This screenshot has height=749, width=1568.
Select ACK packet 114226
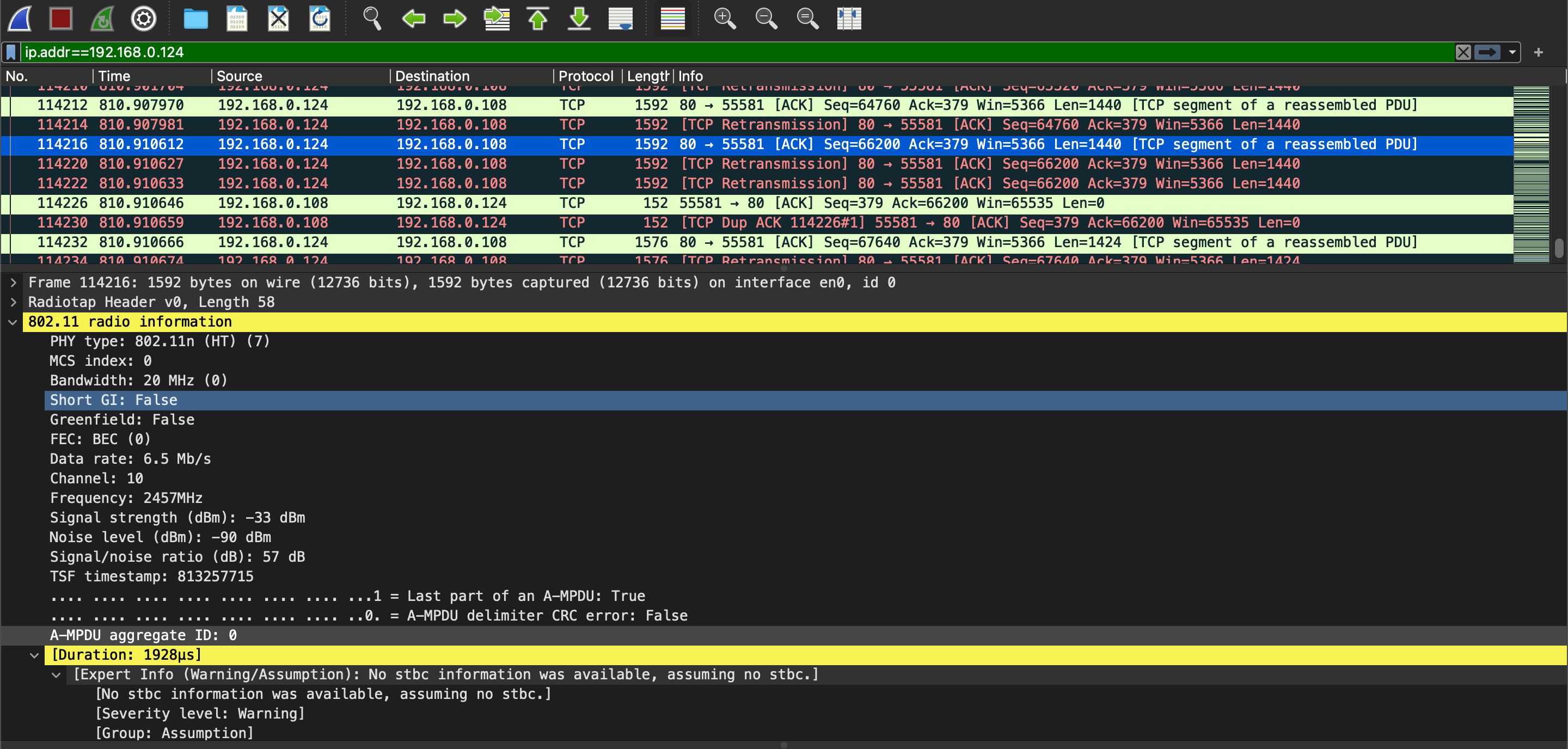coord(757,203)
